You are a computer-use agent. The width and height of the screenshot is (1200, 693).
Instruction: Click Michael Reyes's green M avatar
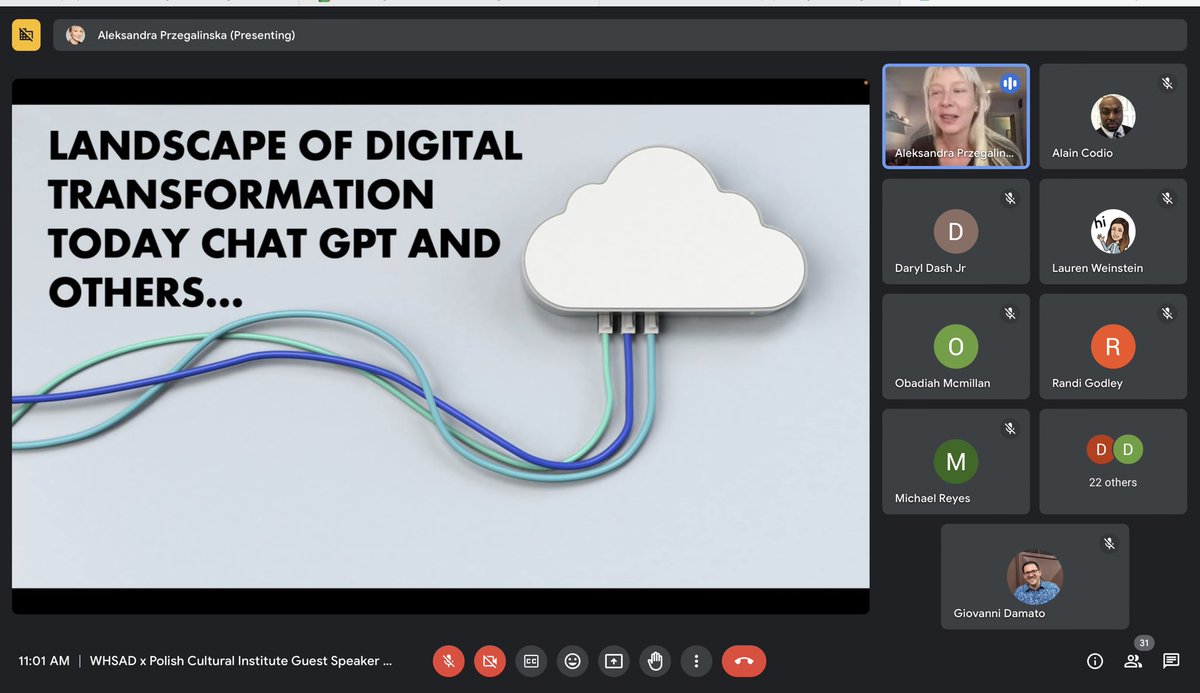click(956, 461)
